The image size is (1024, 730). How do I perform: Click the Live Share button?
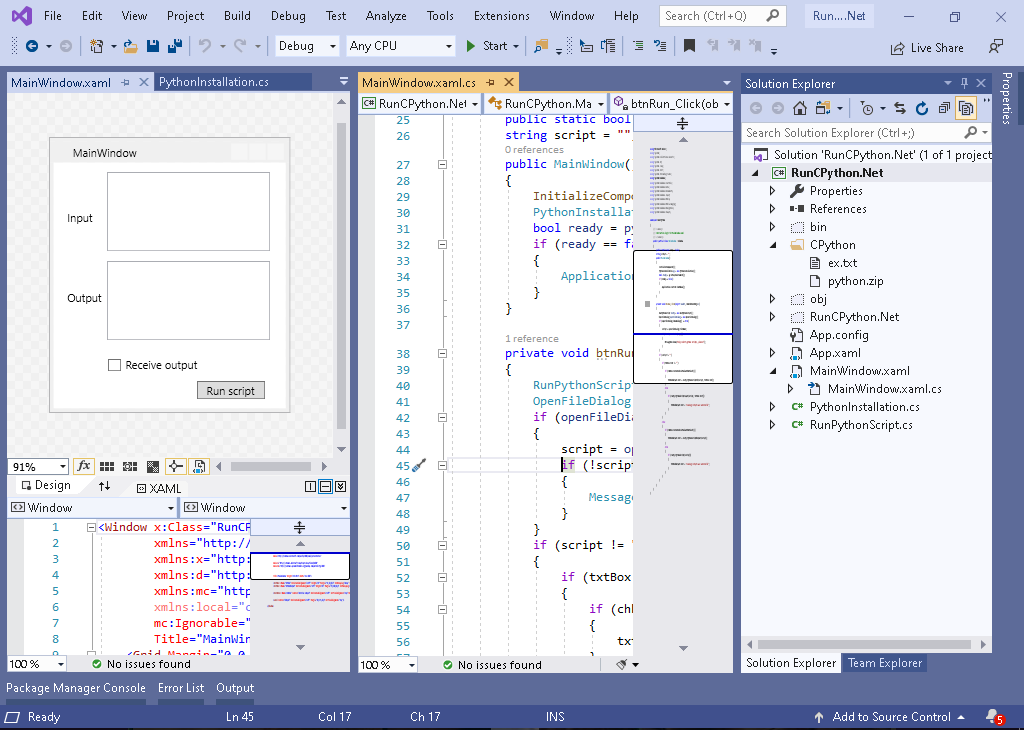[x=927, y=48]
